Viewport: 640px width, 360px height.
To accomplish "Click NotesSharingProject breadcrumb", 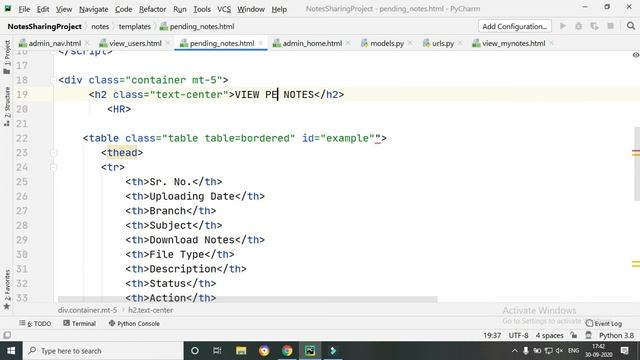I will tap(44, 27).
